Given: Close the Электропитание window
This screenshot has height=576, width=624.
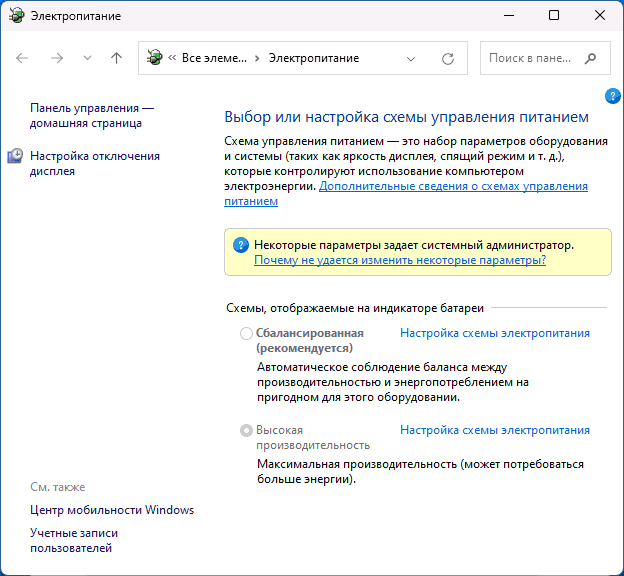Looking at the screenshot, I should (x=600, y=16).
